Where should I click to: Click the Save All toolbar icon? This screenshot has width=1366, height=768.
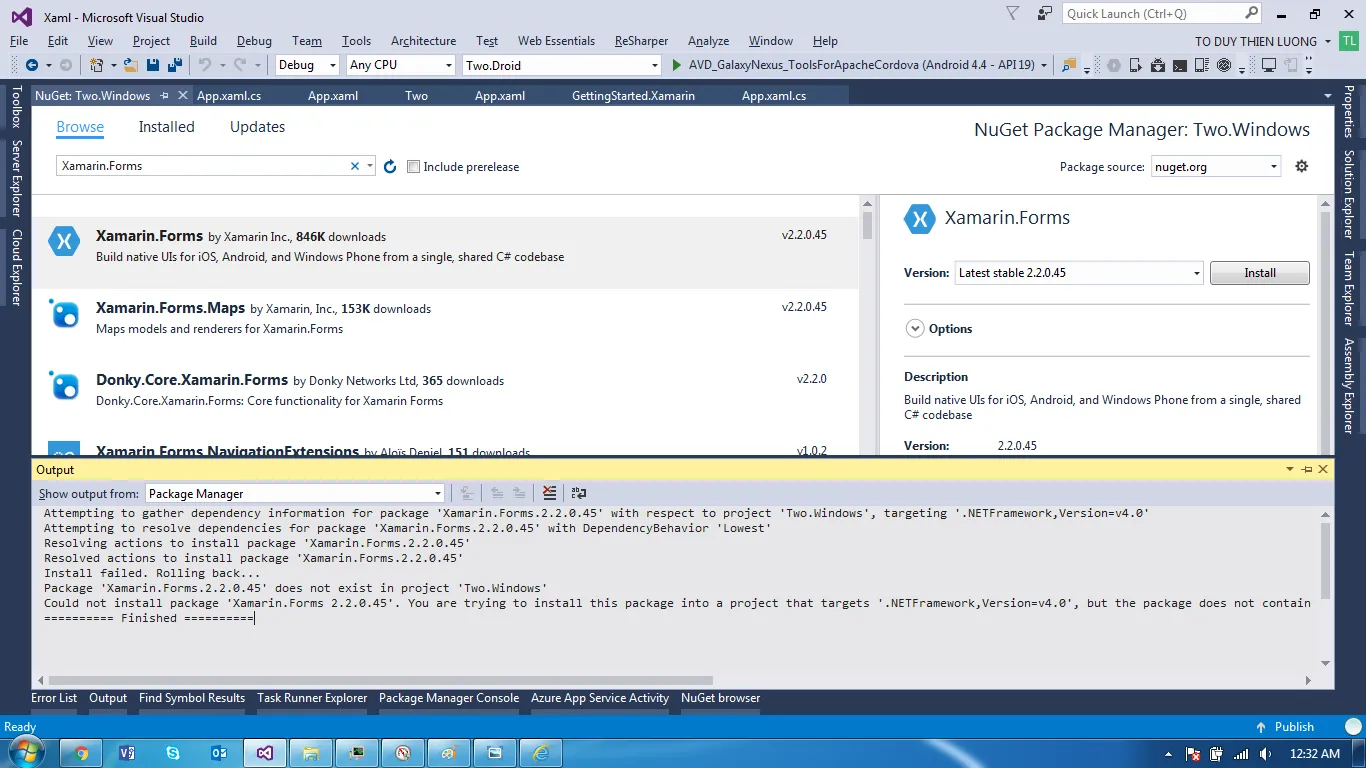pyautogui.click(x=174, y=65)
